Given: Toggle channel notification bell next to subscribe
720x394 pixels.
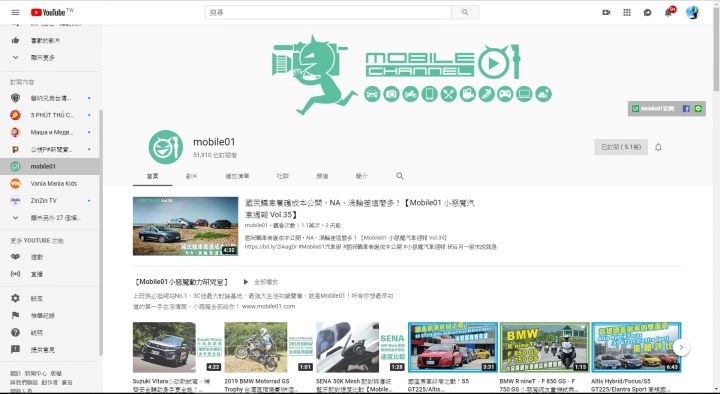Looking at the screenshot, I should (658, 147).
